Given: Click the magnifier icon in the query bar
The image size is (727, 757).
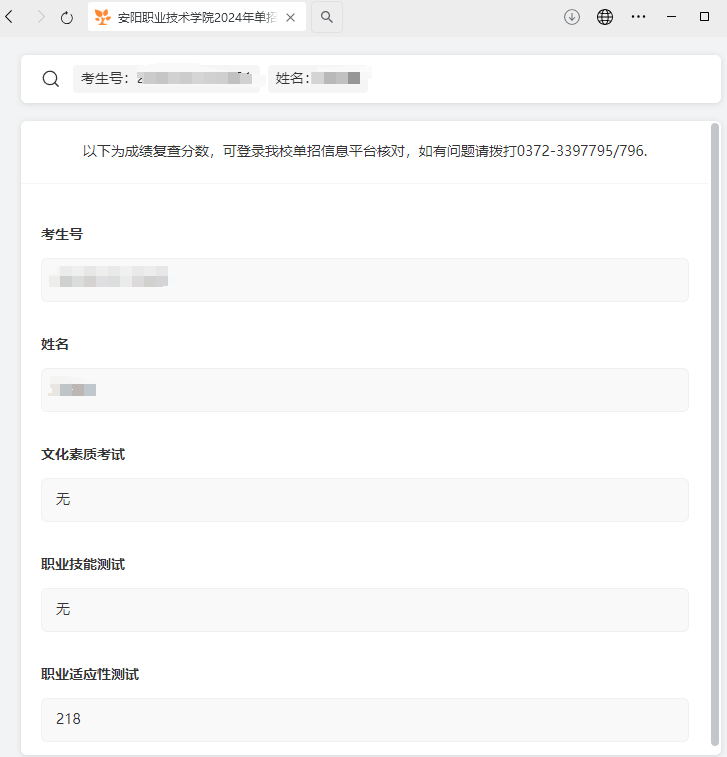Looking at the screenshot, I should pyautogui.click(x=50, y=79).
